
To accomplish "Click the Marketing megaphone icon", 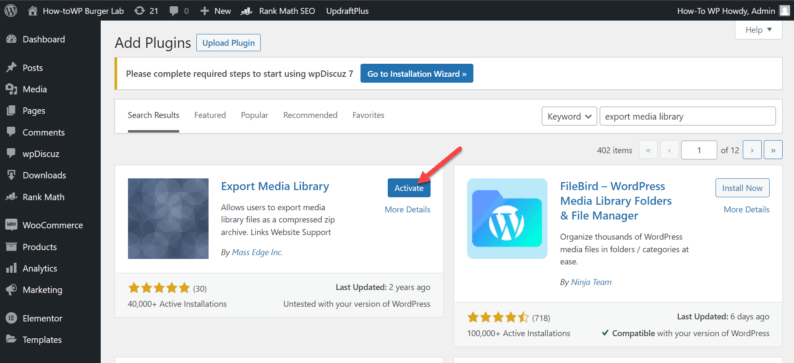I will 11,290.
